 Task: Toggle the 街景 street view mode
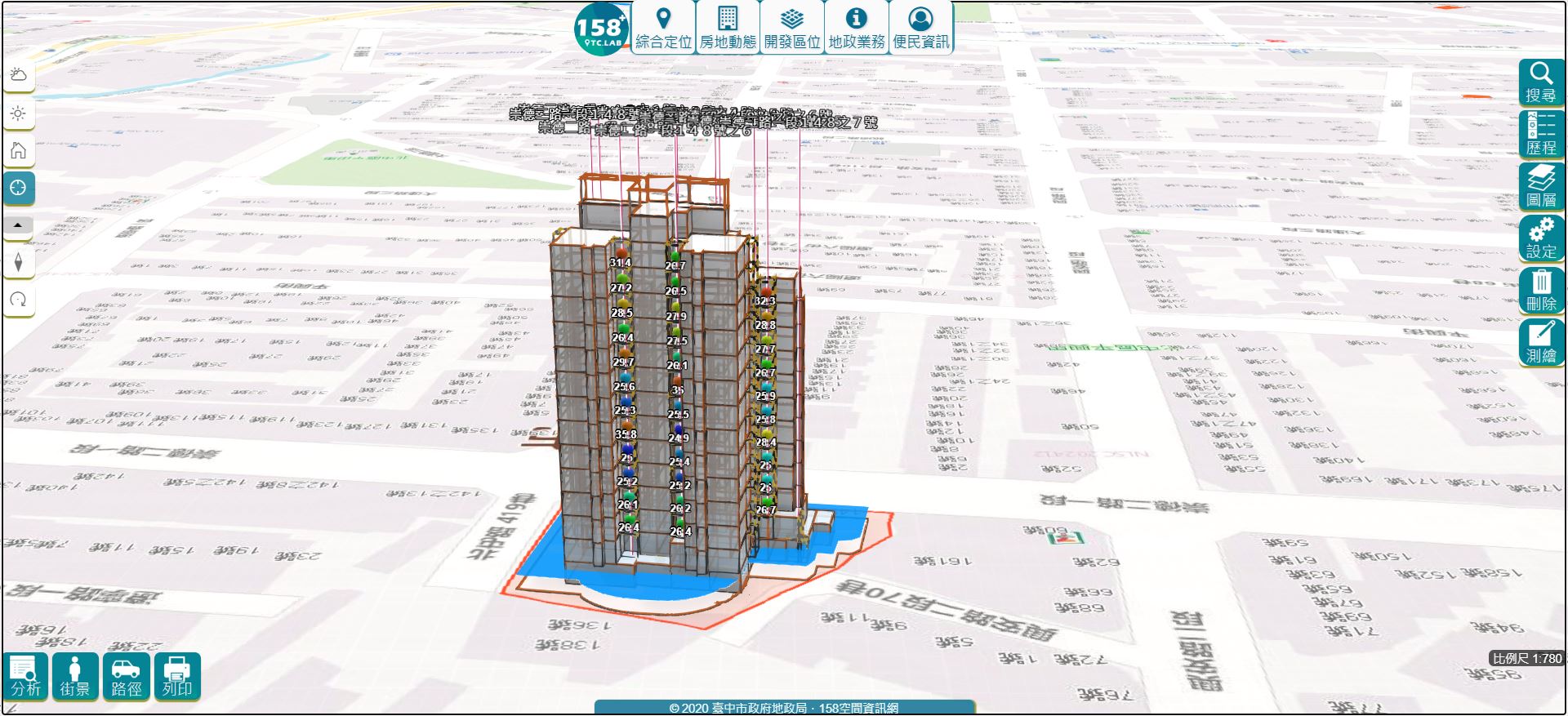pos(75,676)
